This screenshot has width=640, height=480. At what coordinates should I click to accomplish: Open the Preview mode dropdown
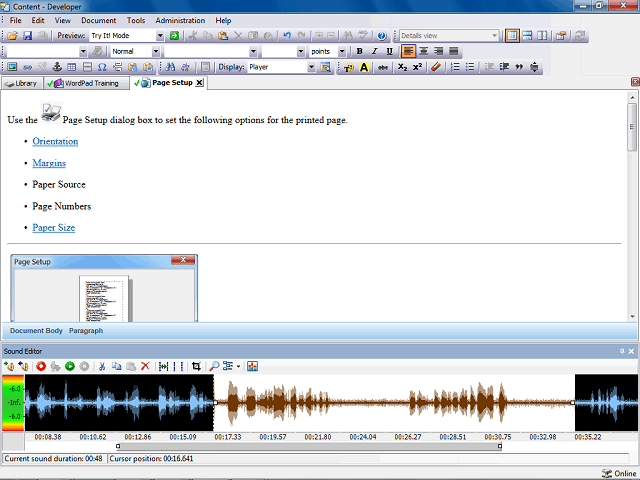(160, 36)
